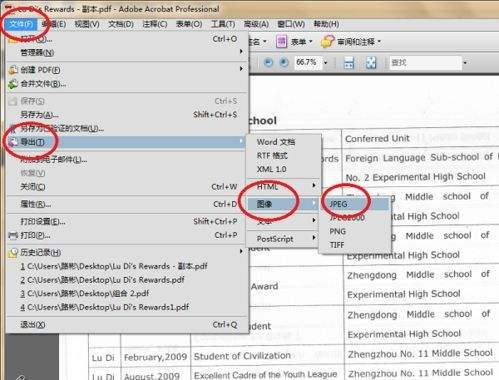
Task: Open the 注释(C) menu
Action: pos(155,24)
